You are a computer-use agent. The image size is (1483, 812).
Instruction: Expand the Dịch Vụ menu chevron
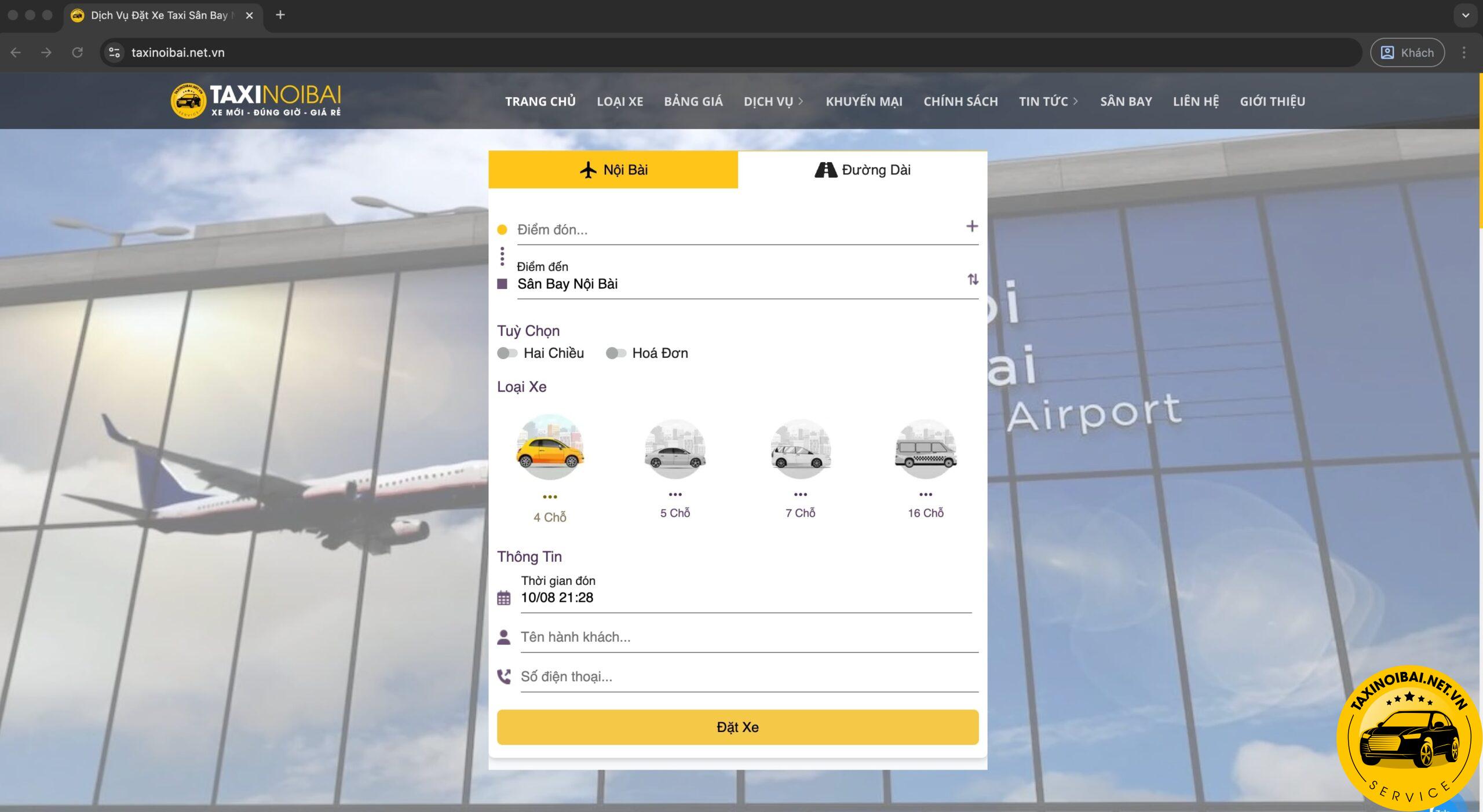pyautogui.click(x=801, y=101)
